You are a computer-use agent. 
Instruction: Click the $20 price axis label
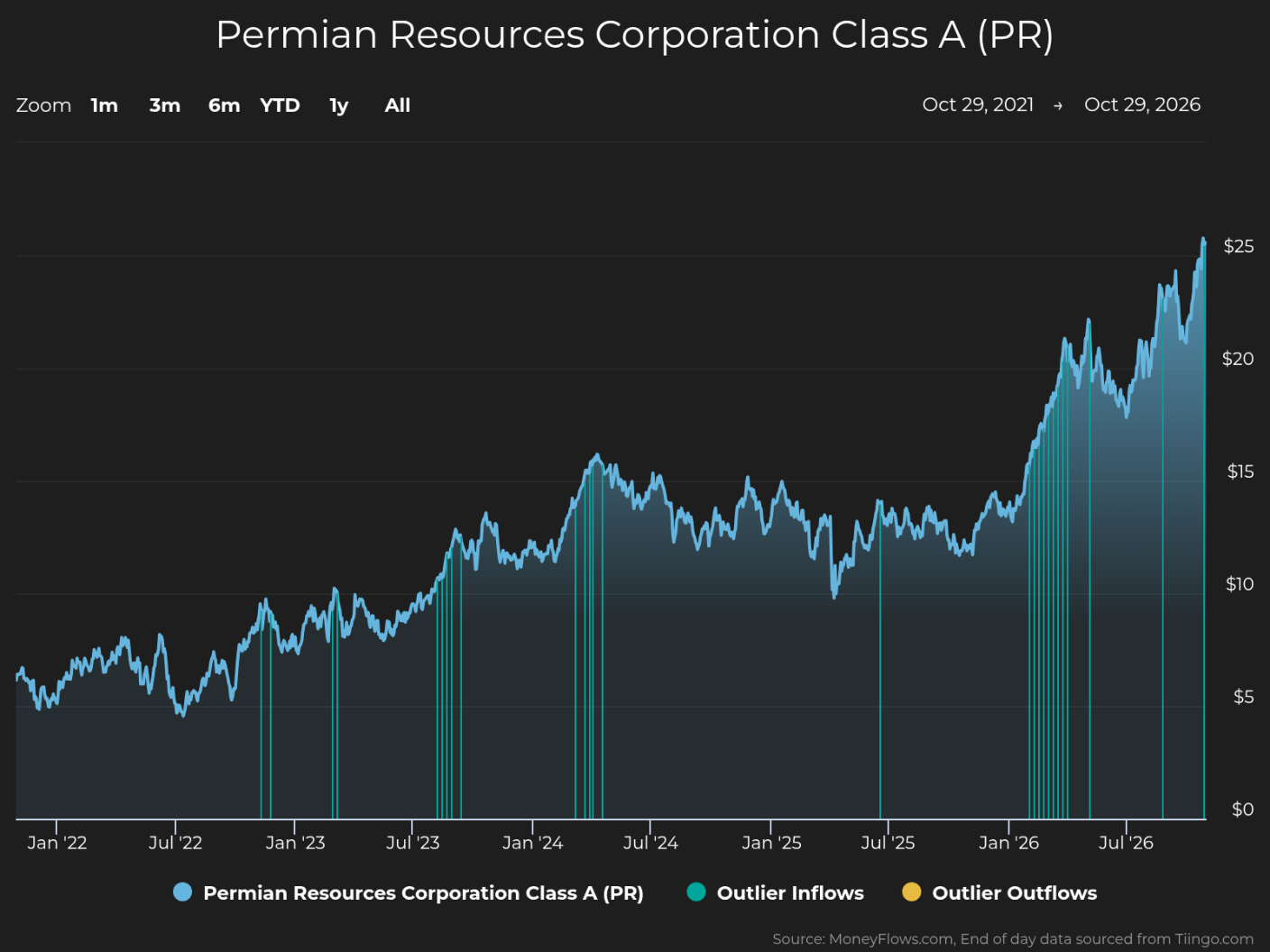tap(1238, 359)
